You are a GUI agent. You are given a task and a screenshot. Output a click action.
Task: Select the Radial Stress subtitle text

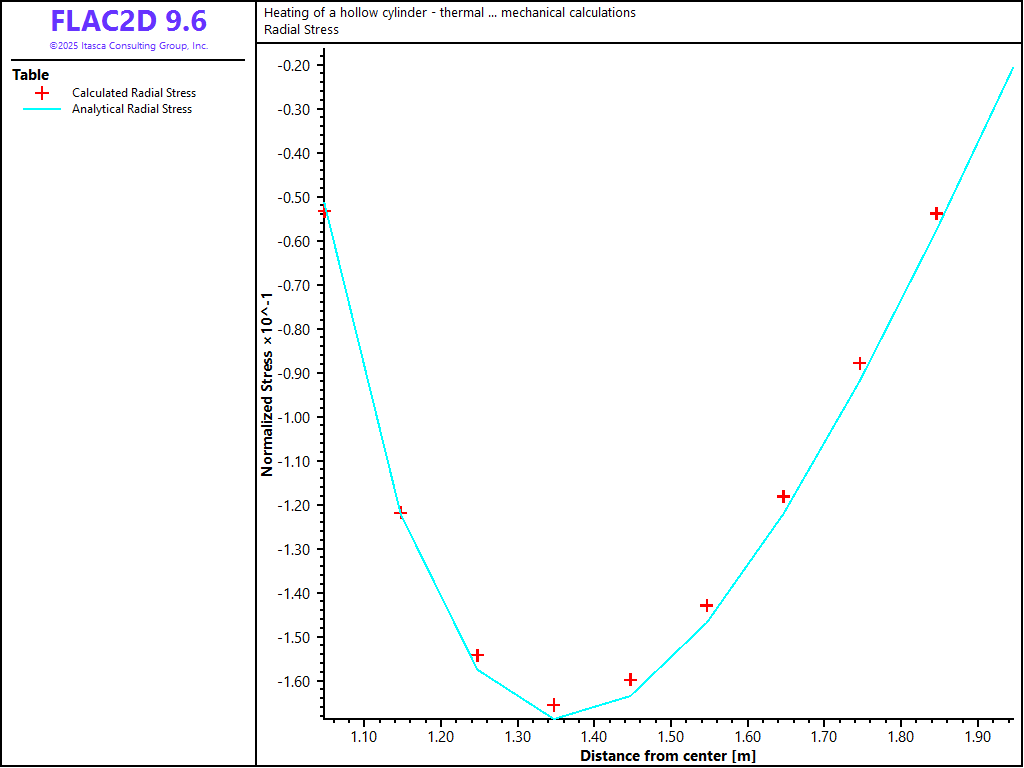[x=301, y=30]
